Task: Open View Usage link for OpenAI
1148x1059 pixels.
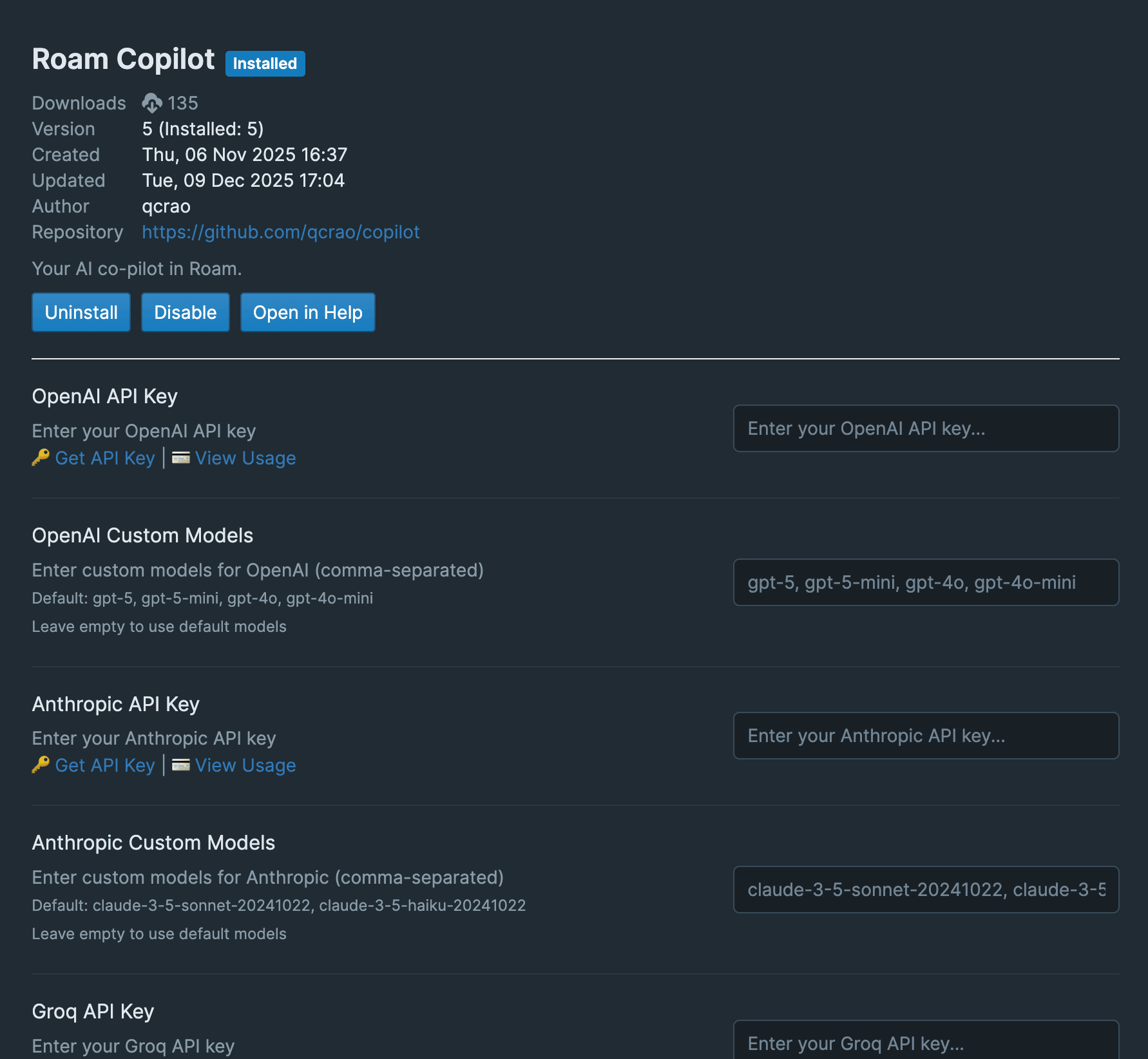Action: (x=245, y=458)
